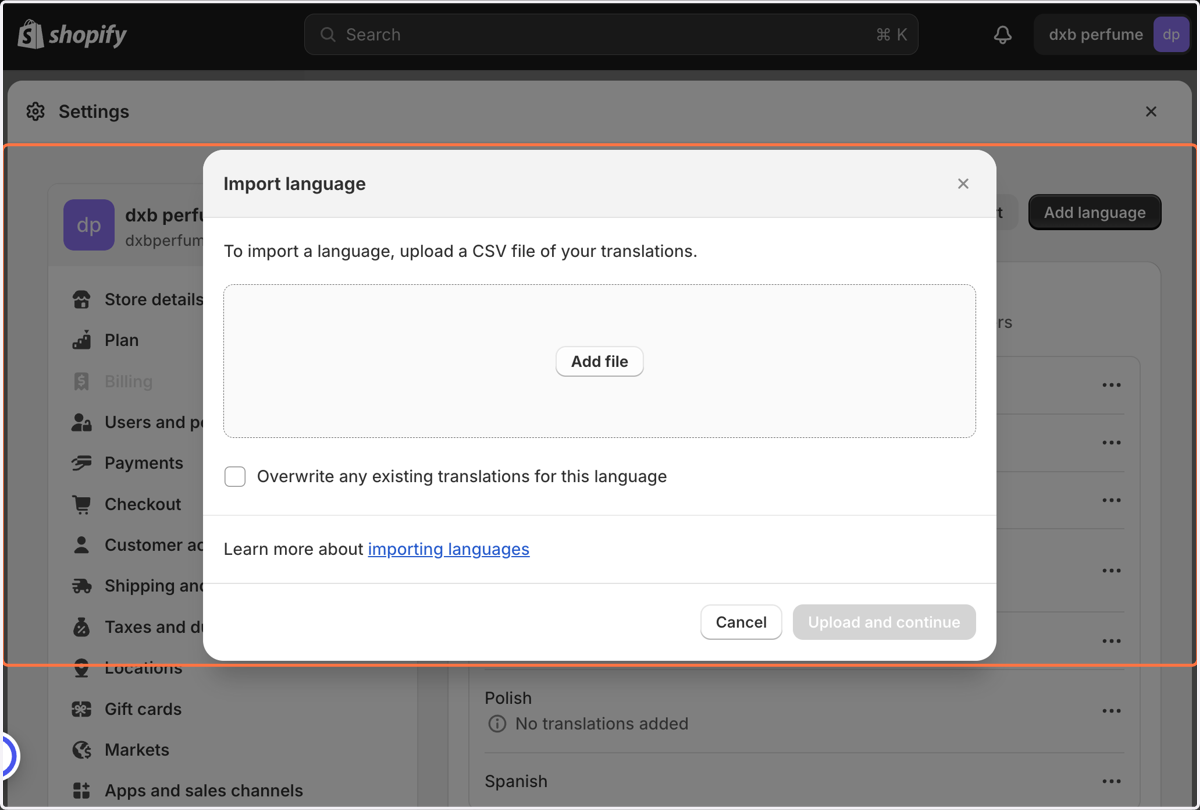Click the Customer accounts icon

point(82,546)
